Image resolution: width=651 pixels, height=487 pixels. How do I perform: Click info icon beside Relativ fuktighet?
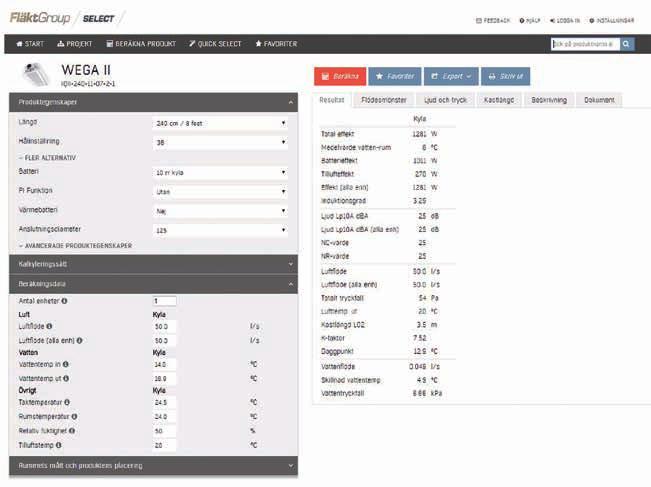tap(72, 431)
